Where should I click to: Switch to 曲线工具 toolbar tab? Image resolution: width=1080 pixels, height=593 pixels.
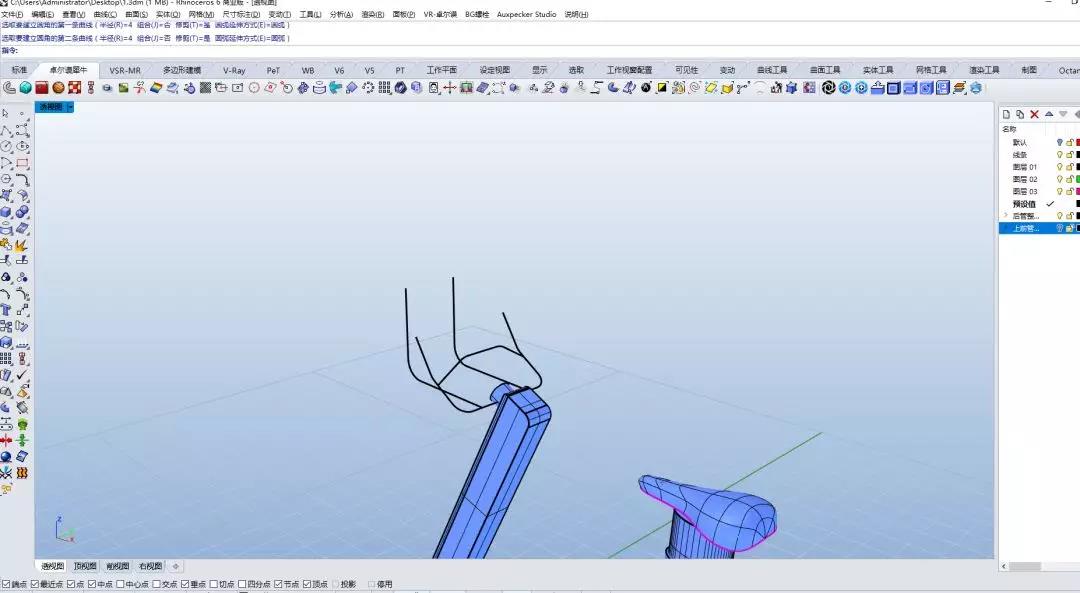tap(772, 70)
